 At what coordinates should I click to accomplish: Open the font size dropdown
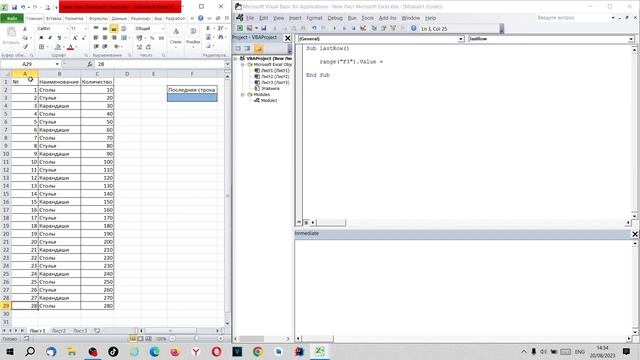[85, 29]
